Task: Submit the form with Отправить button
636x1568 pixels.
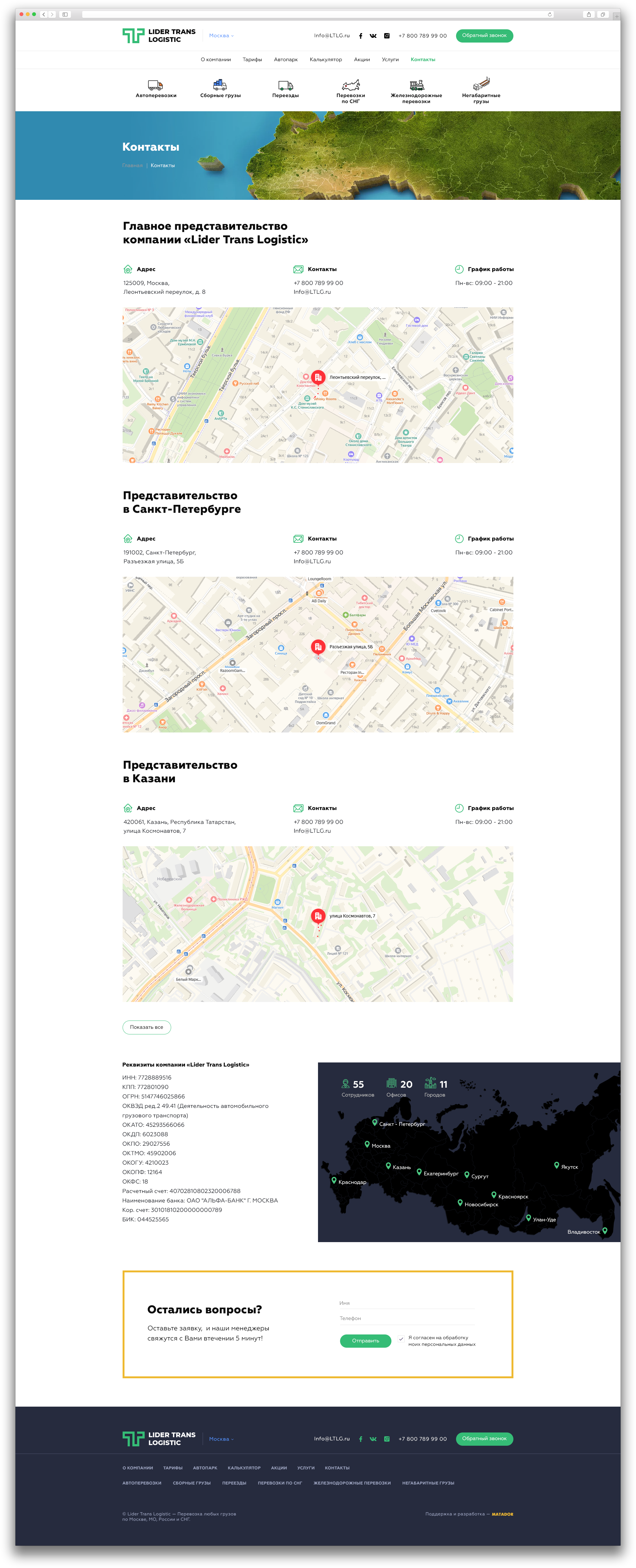Action: pos(365,1341)
